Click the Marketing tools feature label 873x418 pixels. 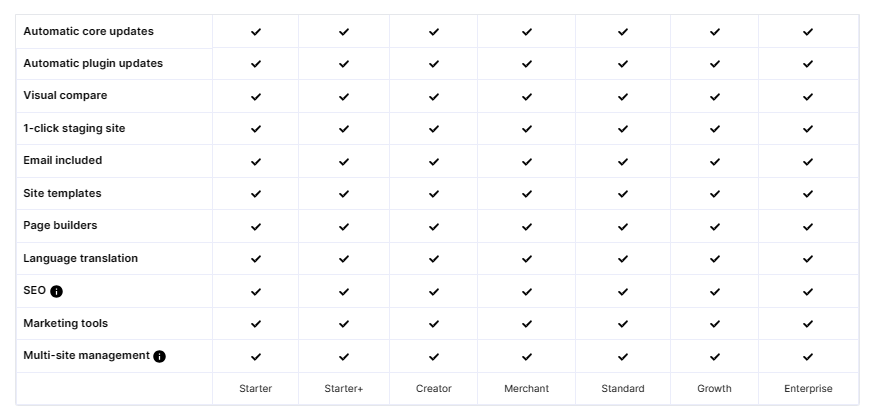coord(65,323)
